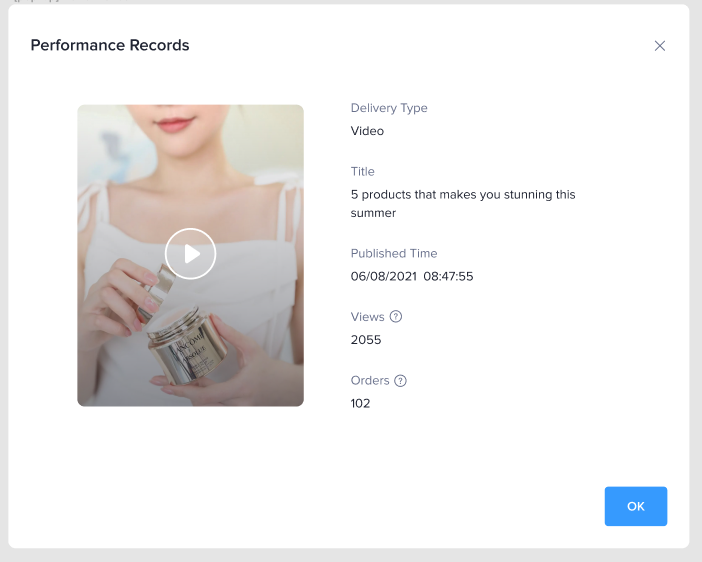
Task: Click the Orders label text
Action: pos(370,381)
